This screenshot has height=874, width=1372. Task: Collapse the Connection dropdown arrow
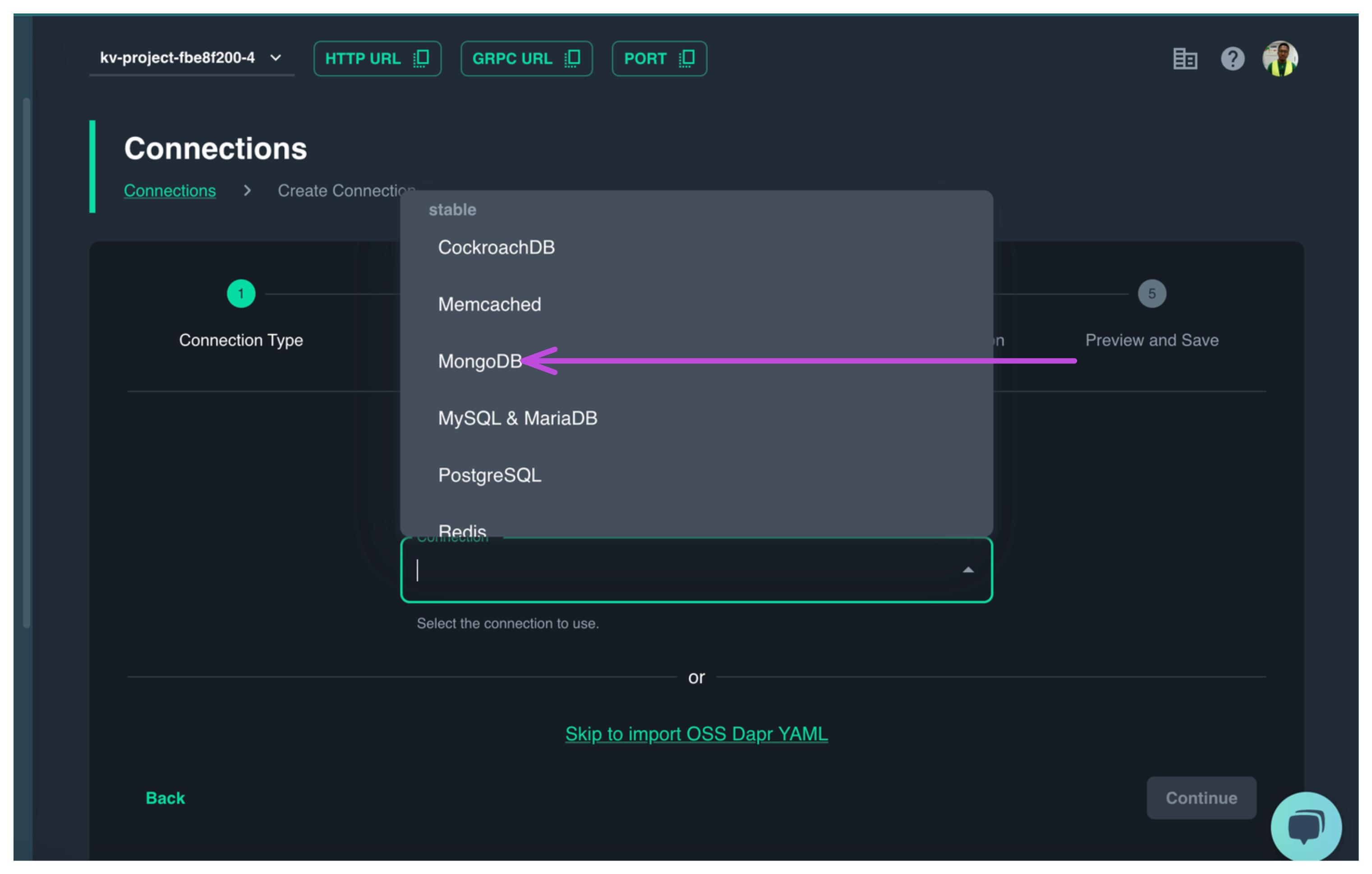[967, 570]
